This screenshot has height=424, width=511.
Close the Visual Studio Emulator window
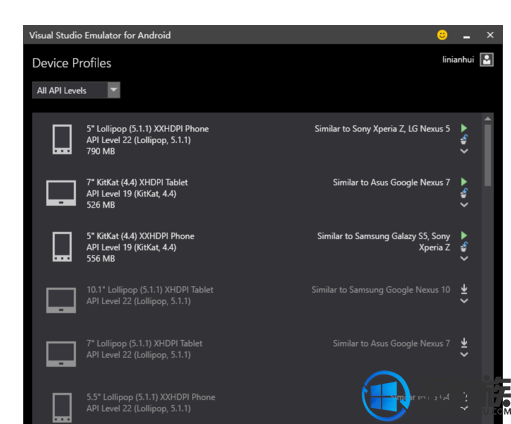coord(490,35)
